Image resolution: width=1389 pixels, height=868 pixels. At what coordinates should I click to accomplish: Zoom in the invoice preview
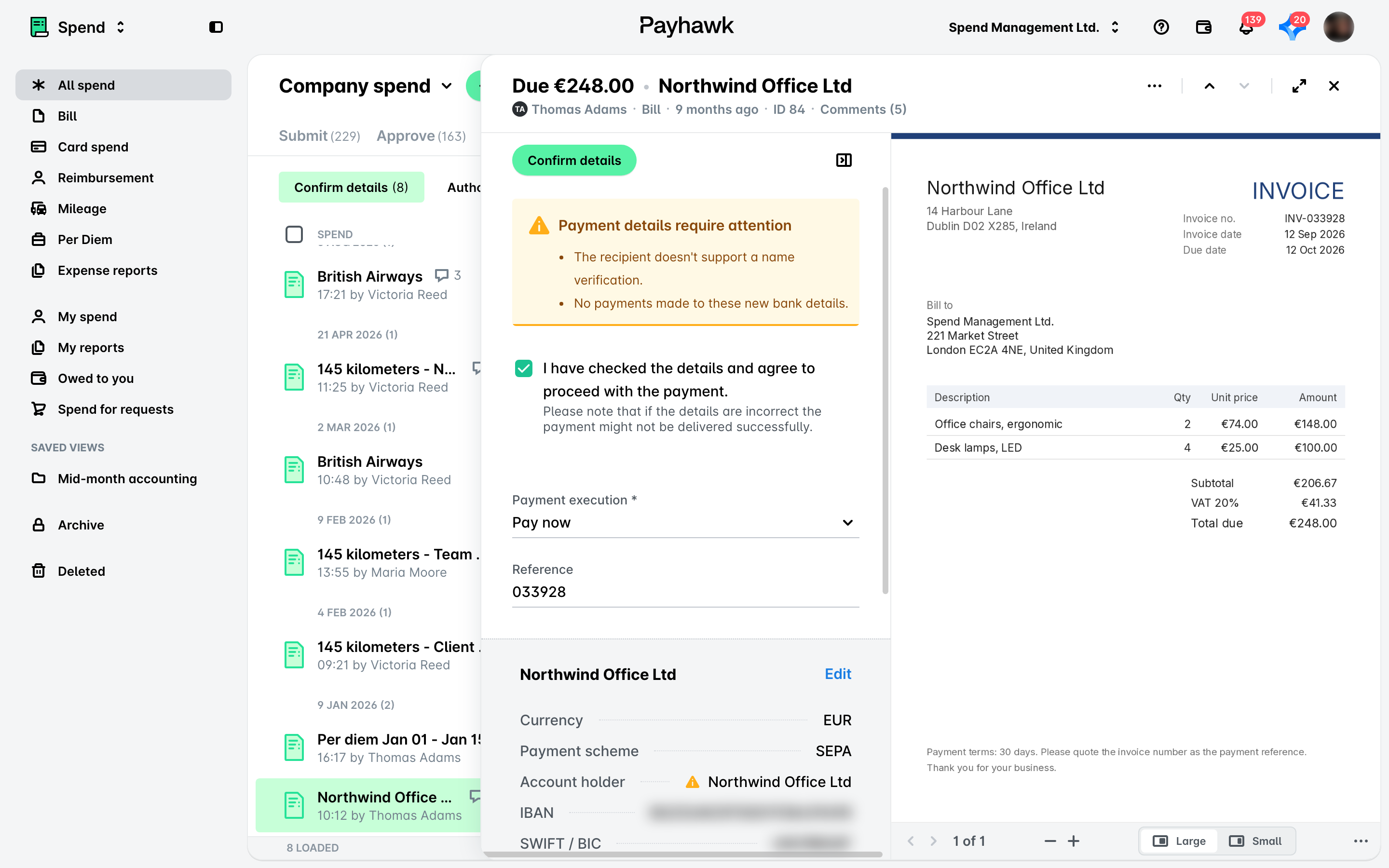point(1073,841)
